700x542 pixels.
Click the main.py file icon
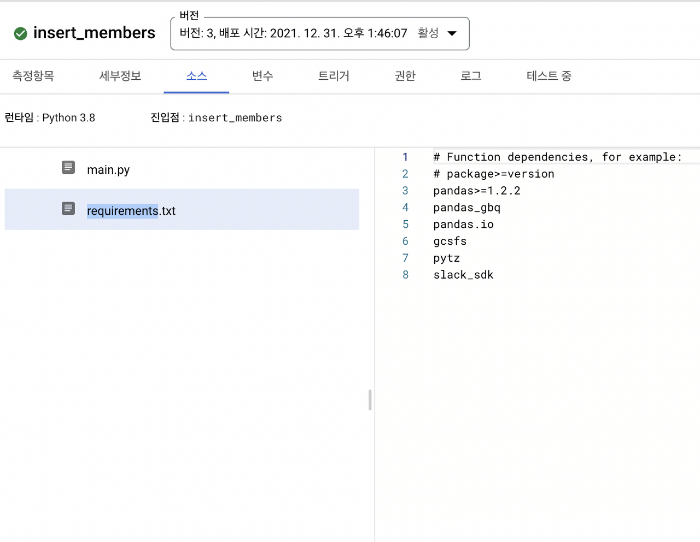(68, 167)
